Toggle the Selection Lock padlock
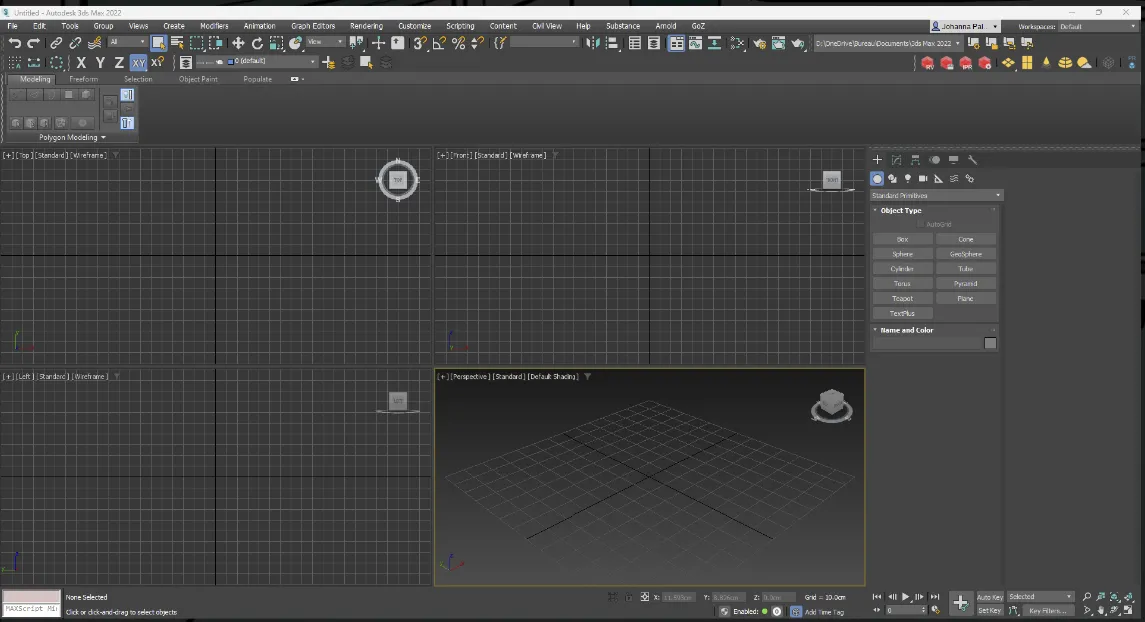This screenshot has width=1145, height=622. click(x=629, y=597)
